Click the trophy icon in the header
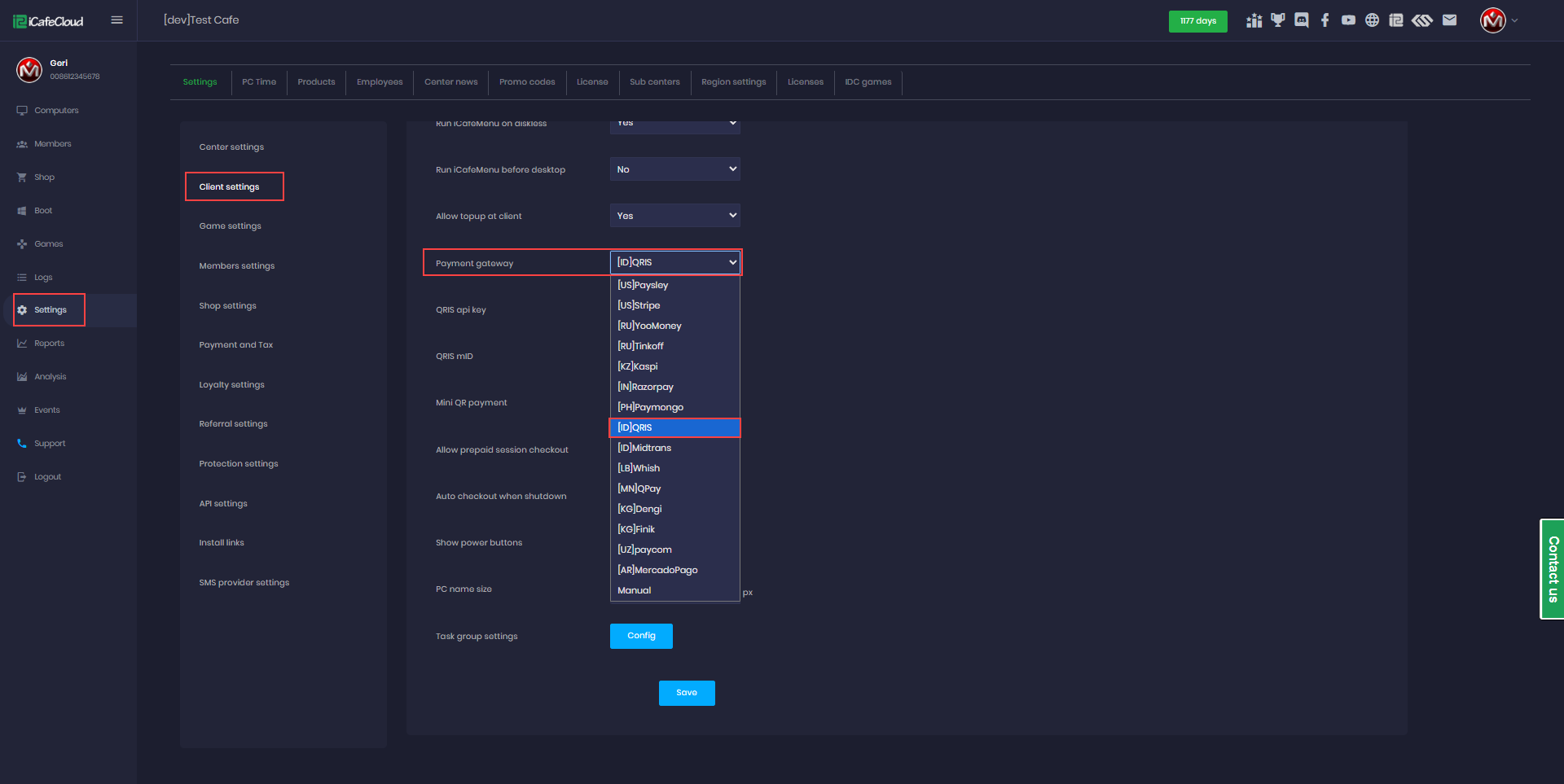The image size is (1564, 784). coord(1278,20)
